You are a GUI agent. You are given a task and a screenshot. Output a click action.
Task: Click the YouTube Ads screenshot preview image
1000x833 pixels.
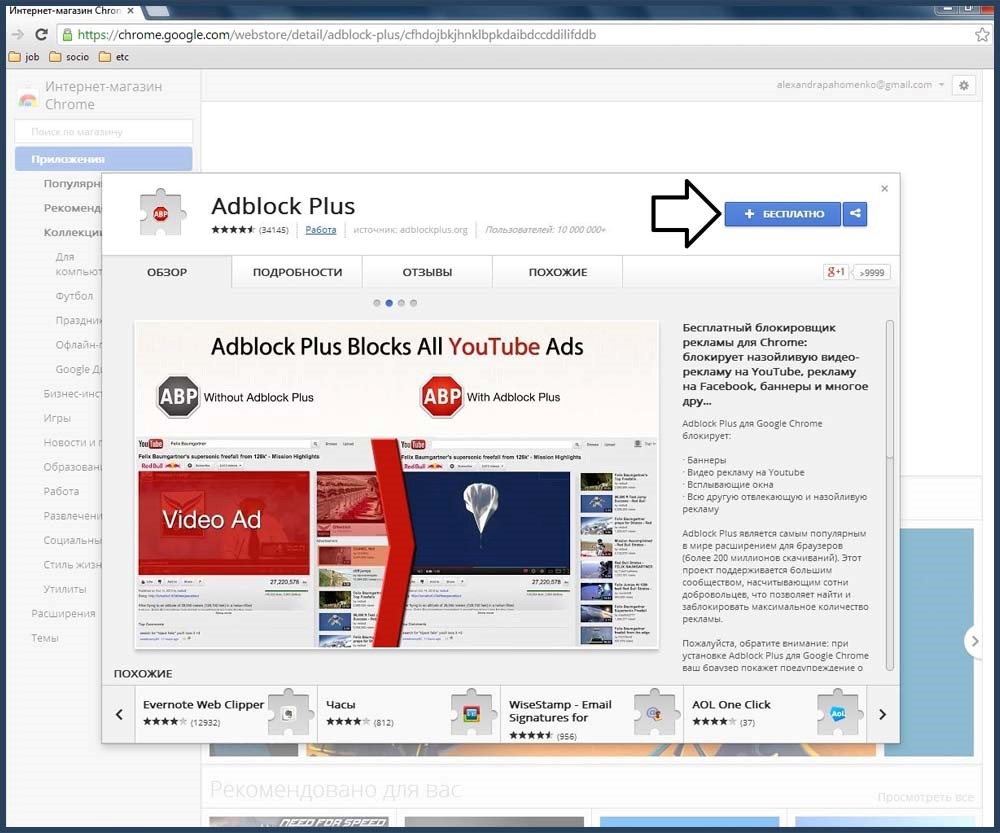tap(397, 485)
